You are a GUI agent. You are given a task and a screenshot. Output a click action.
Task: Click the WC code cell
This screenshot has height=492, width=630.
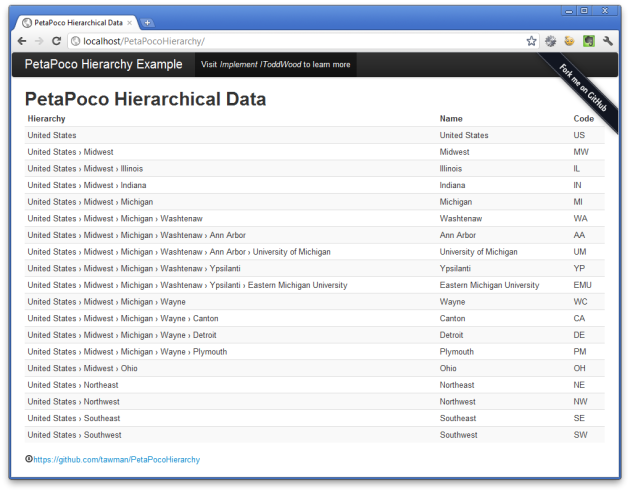(580, 302)
